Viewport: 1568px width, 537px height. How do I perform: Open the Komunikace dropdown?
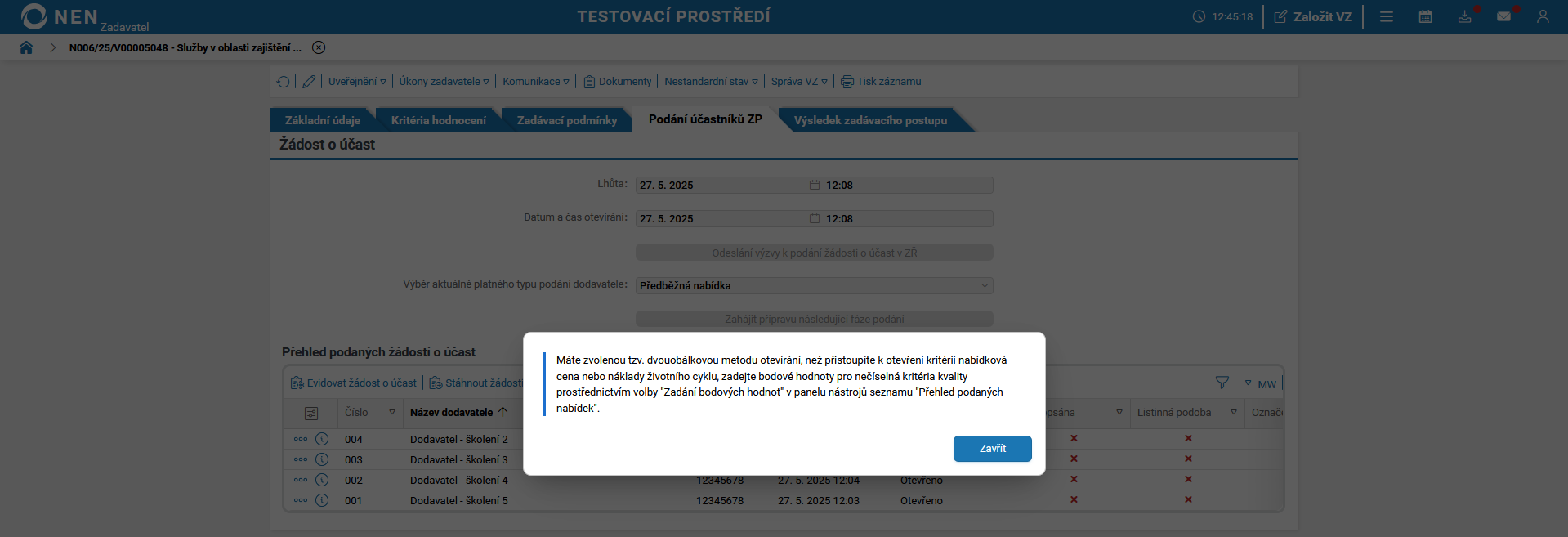pos(535,82)
